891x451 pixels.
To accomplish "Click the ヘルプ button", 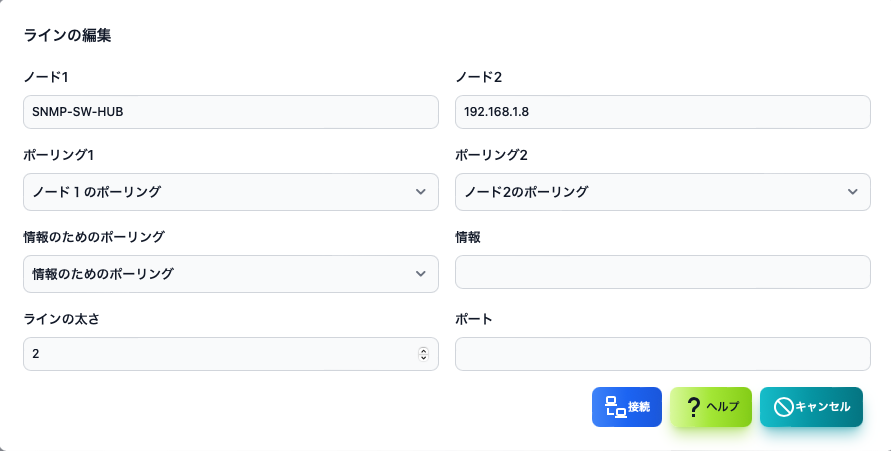I will [711, 407].
